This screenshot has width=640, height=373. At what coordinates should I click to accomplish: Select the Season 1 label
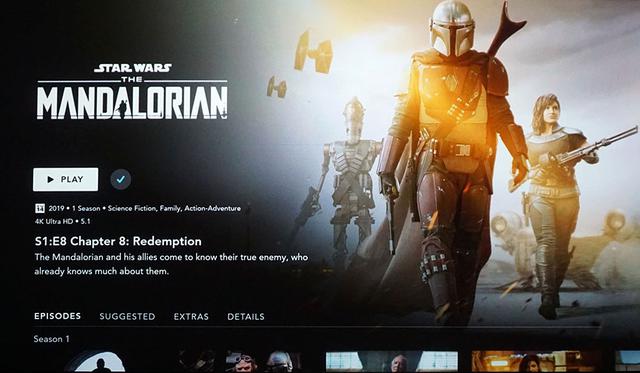tap(51, 339)
